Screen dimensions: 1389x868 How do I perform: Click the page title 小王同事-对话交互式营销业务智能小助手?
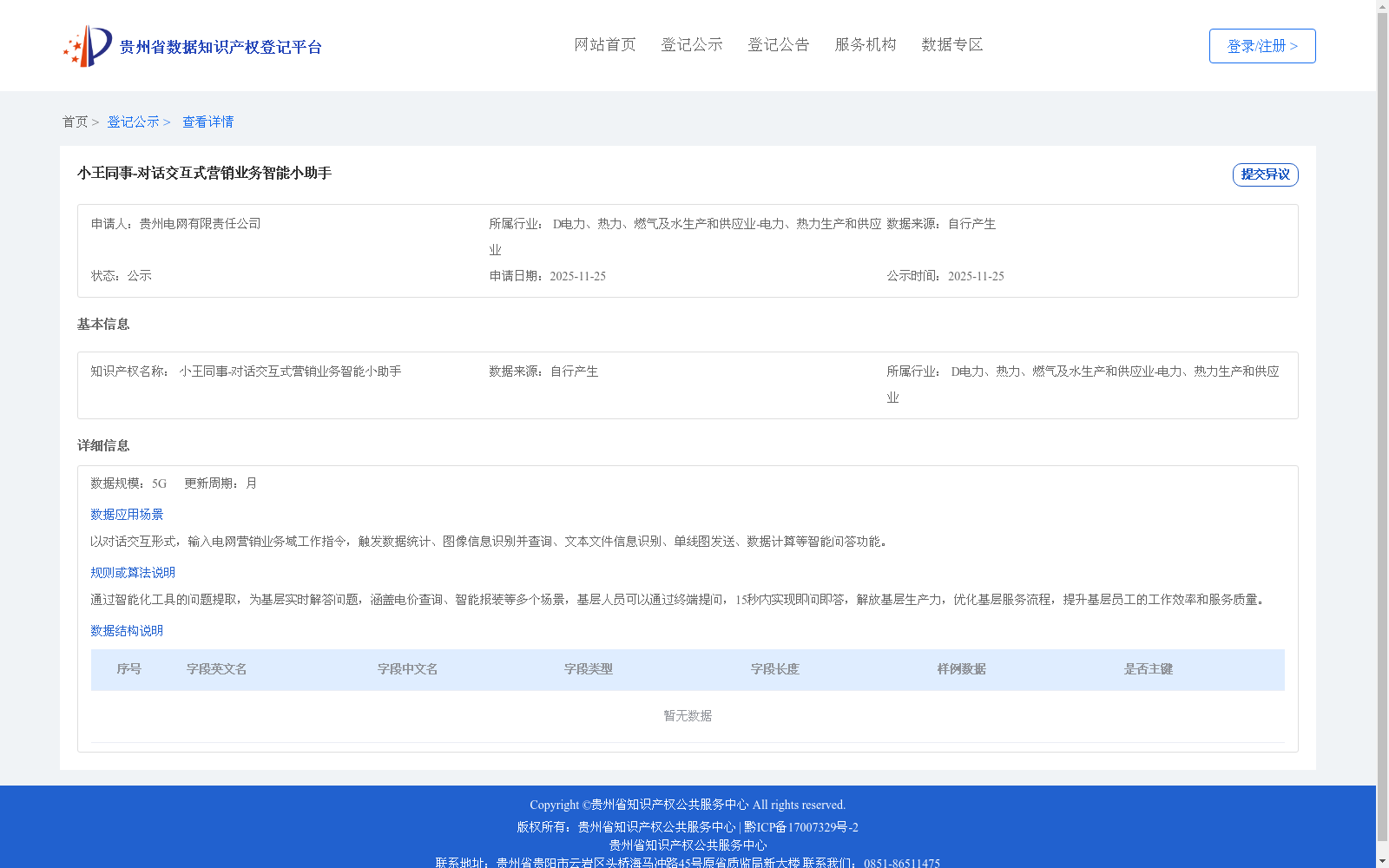tap(204, 174)
